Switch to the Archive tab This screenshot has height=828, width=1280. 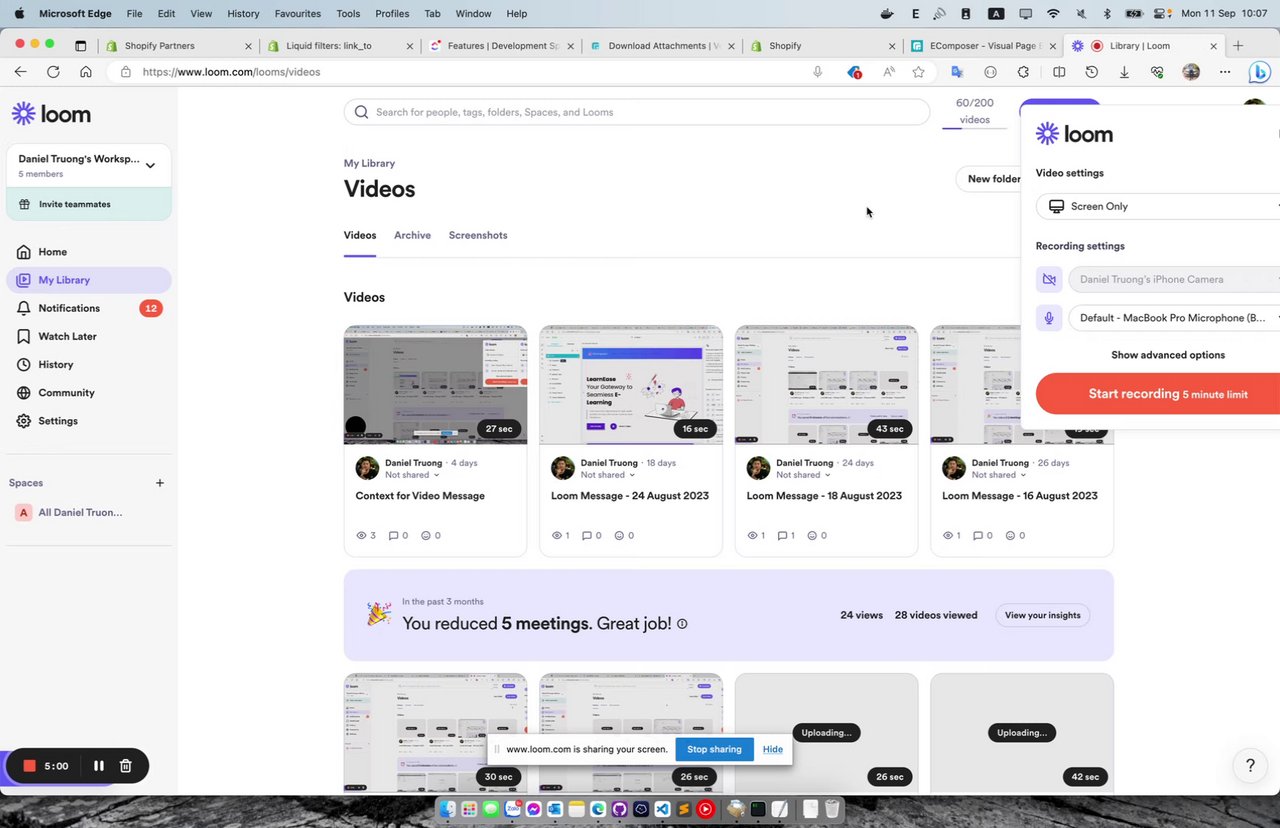pyautogui.click(x=412, y=235)
